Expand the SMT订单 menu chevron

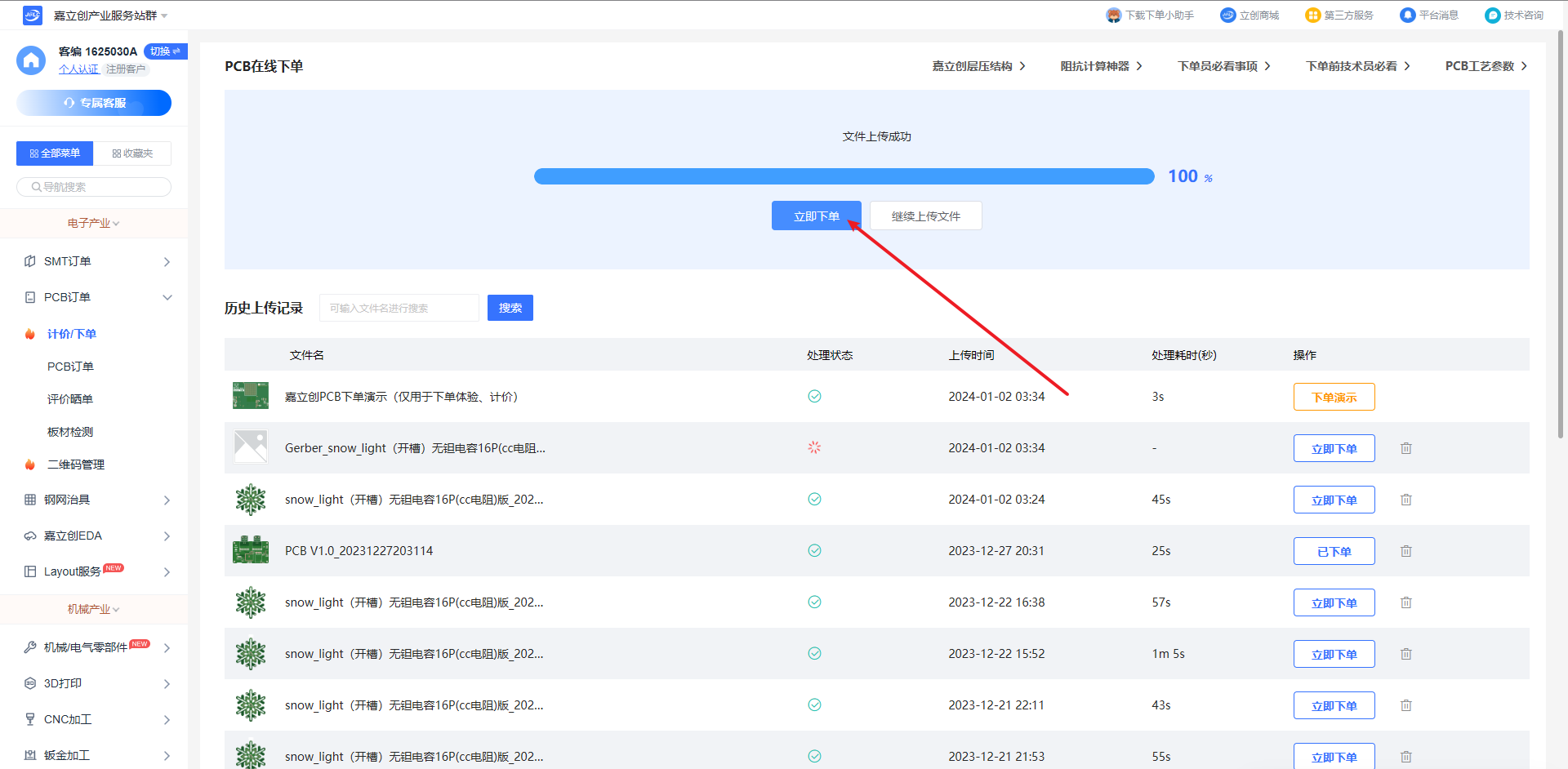[x=167, y=262]
